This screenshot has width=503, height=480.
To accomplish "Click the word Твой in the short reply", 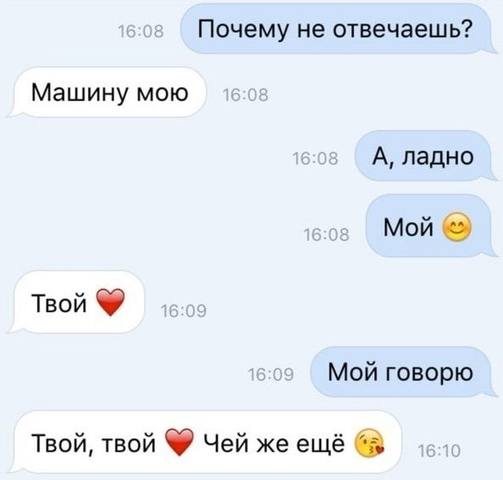I will pyautogui.click(x=59, y=303).
